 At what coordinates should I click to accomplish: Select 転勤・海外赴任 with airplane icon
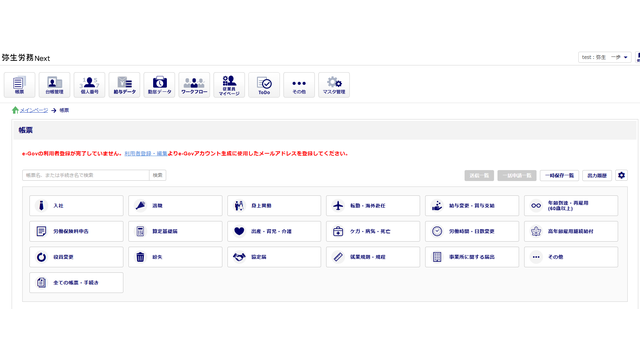373,205
